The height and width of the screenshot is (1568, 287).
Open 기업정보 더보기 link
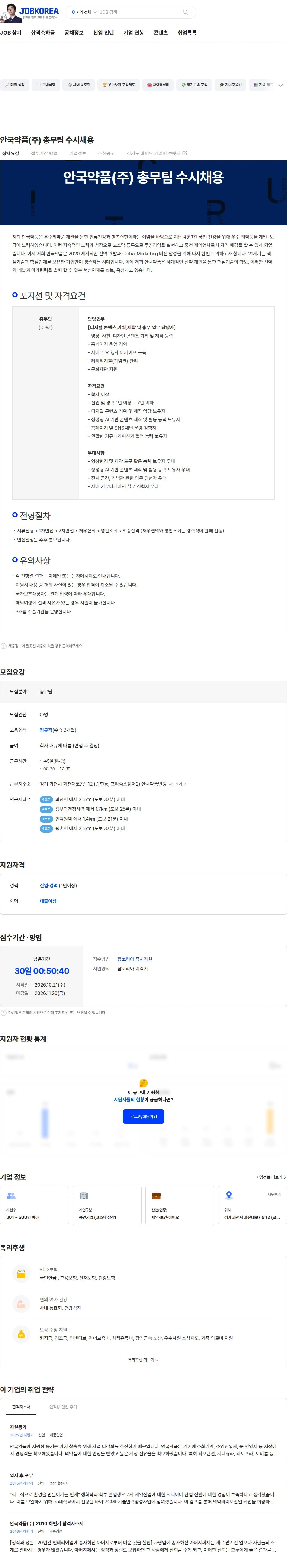pos(271,1177)
